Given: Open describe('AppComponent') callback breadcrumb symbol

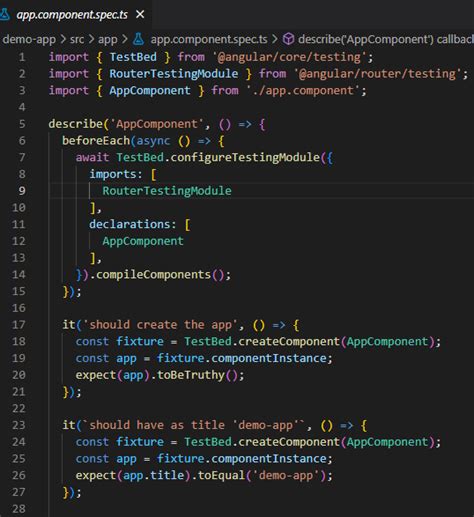Looking at the screenshot, I should pyautogui.click(x=386, y=39).
